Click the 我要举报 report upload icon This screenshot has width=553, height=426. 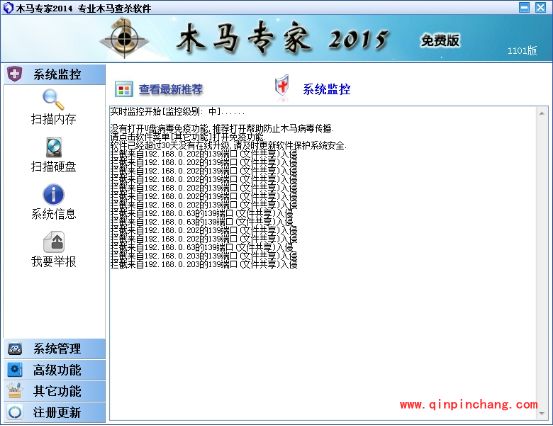click(54, 242)
